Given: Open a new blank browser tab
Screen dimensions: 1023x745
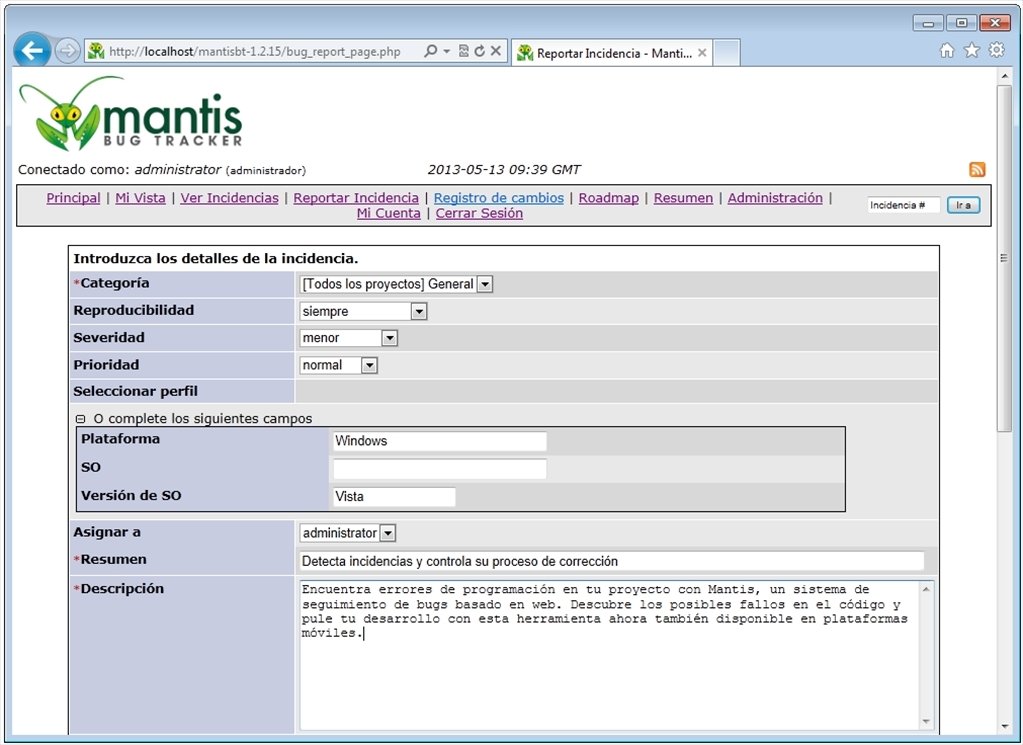Looking at the screenshot, I should 726,53.
